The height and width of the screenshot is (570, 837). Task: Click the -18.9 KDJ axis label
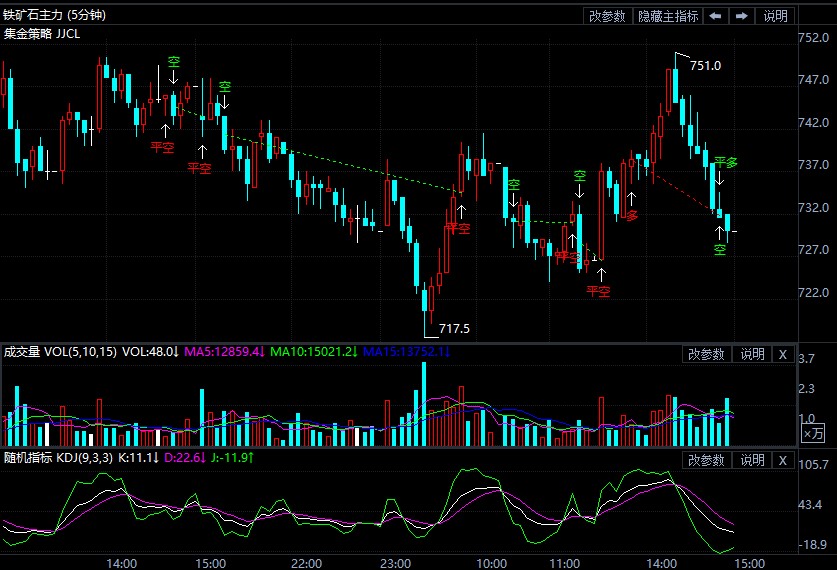pos(814,544)
